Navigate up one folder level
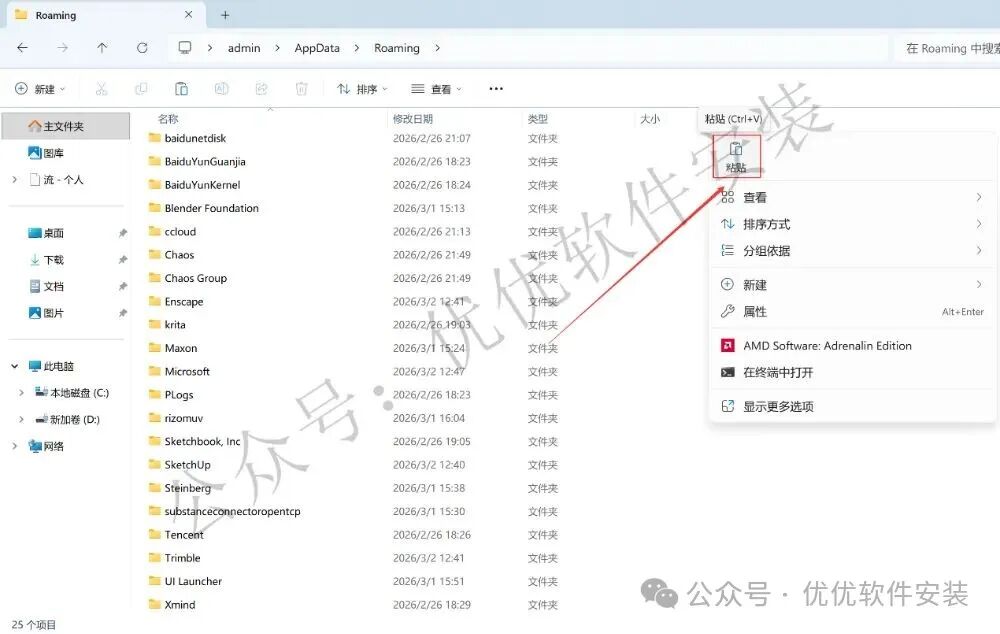Image resolution: width=1000 pixels, height=634 pixels. (x=102, y=48)
